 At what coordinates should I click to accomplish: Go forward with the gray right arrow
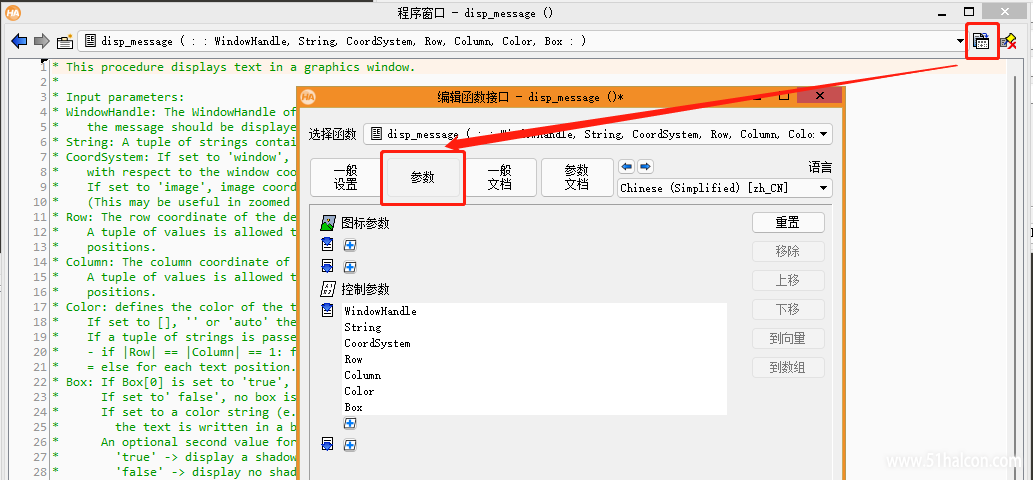click(x=42, y=41)
